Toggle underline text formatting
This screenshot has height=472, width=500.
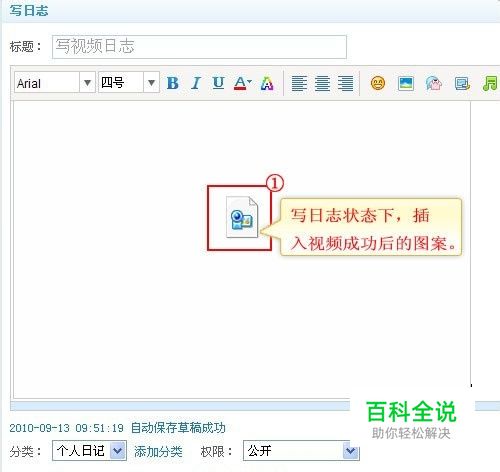(x=218, y=83)
